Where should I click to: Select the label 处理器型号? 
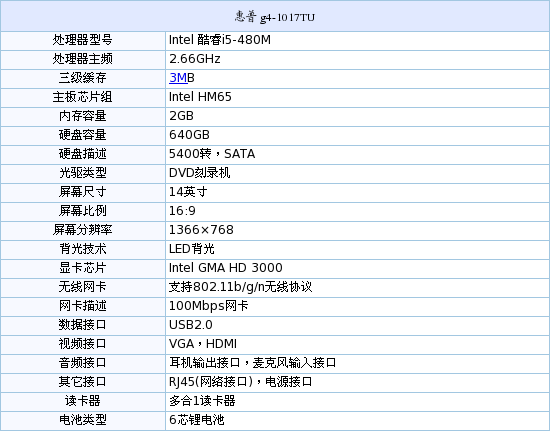point(82,40)
